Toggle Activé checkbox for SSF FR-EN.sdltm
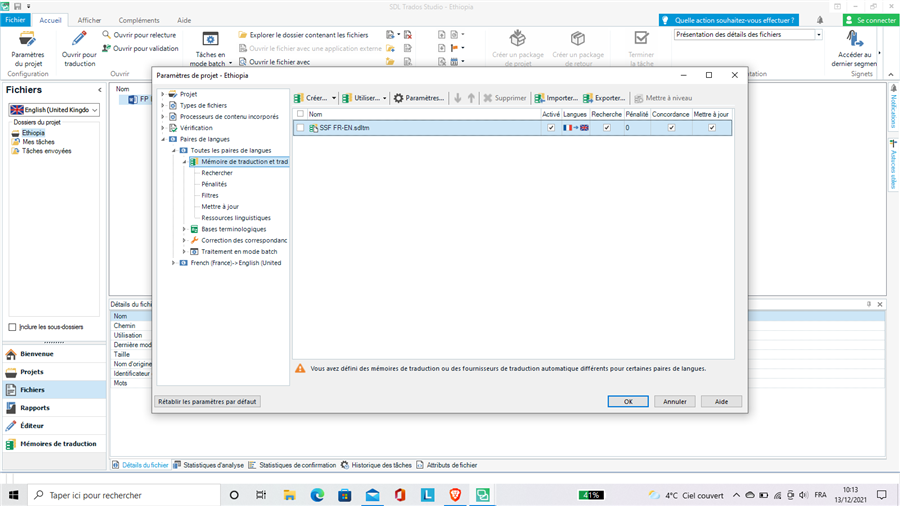 [x=551, y=128]
